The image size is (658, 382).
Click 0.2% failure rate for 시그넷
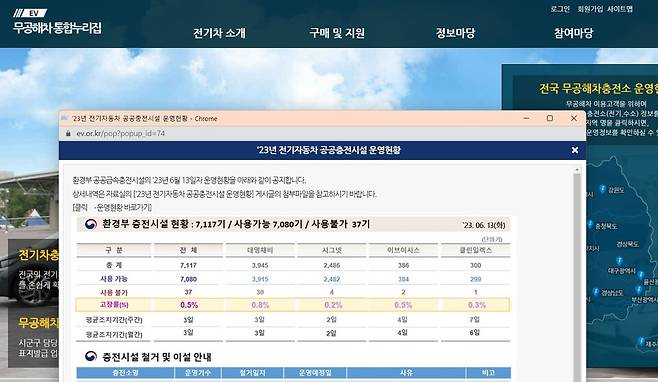(333, 305)
